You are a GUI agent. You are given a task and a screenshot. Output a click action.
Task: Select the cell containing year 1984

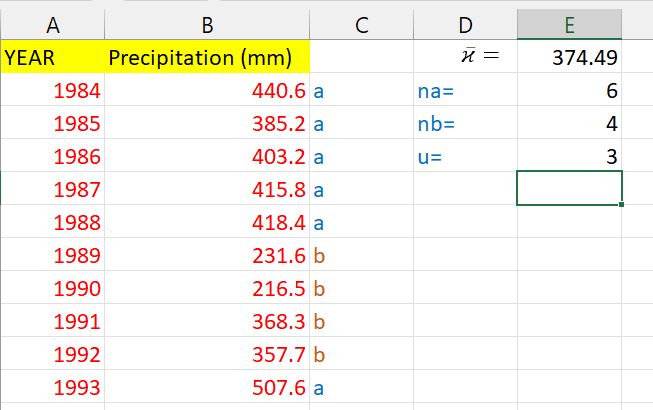(52, 92)
